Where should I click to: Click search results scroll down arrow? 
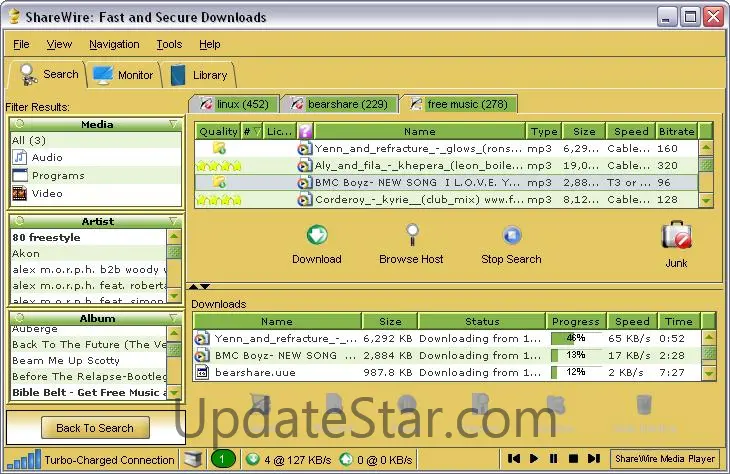pyautogui.click(x=706, y=200)
